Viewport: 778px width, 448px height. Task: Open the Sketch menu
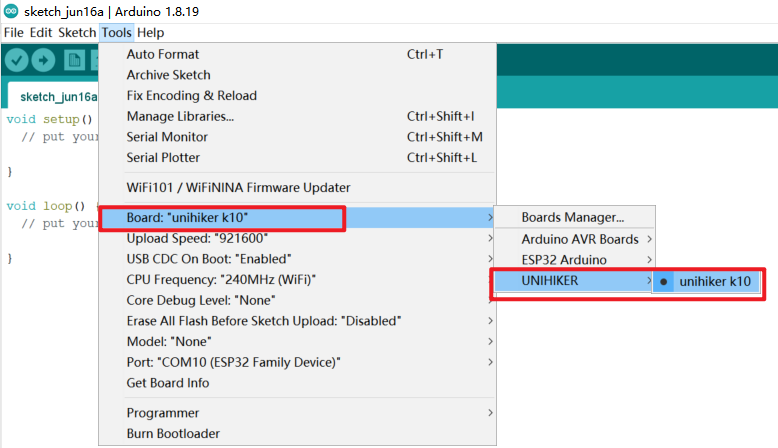pos(77,33)
